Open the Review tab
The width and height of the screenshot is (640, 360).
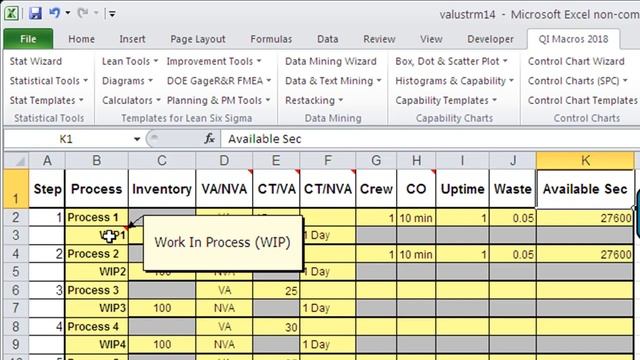tap(379, 39)
